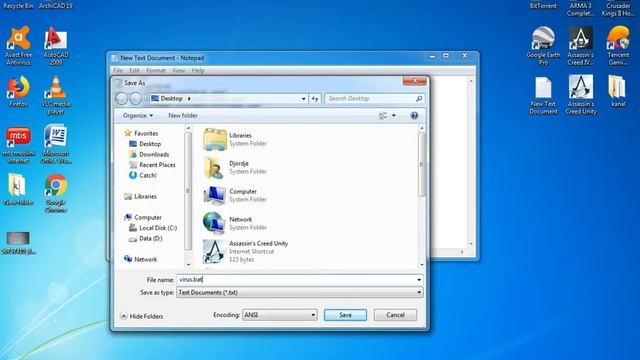Screen dimensions: 640x360
Task: Open the Save As help icon
Action: pyautogui.click(x=414, y=116)
